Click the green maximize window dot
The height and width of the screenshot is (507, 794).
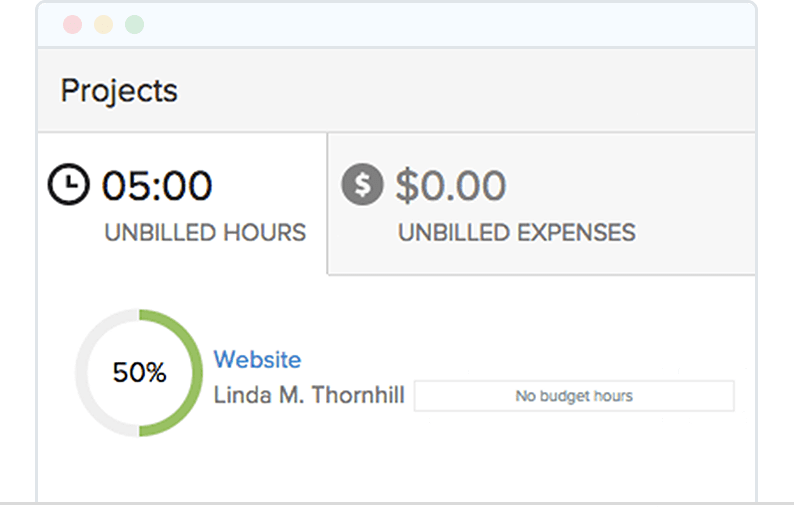coord(134,25)
